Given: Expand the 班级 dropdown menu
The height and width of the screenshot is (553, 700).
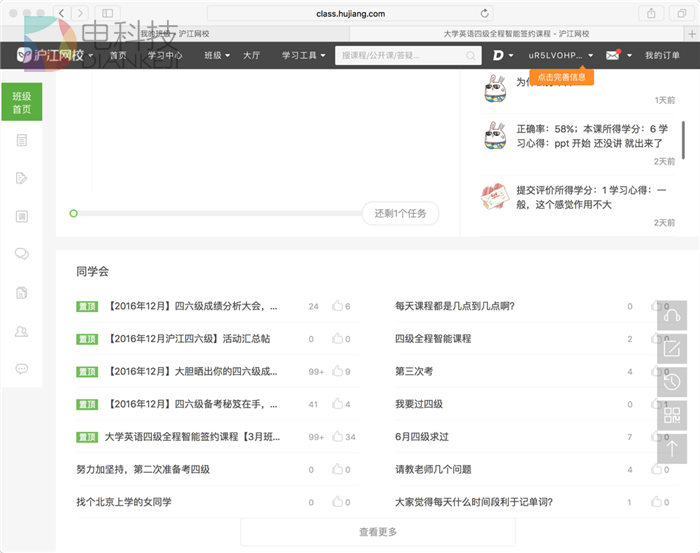Looking at the screenshot, I should pyautogui.click(x=217, y=55).
